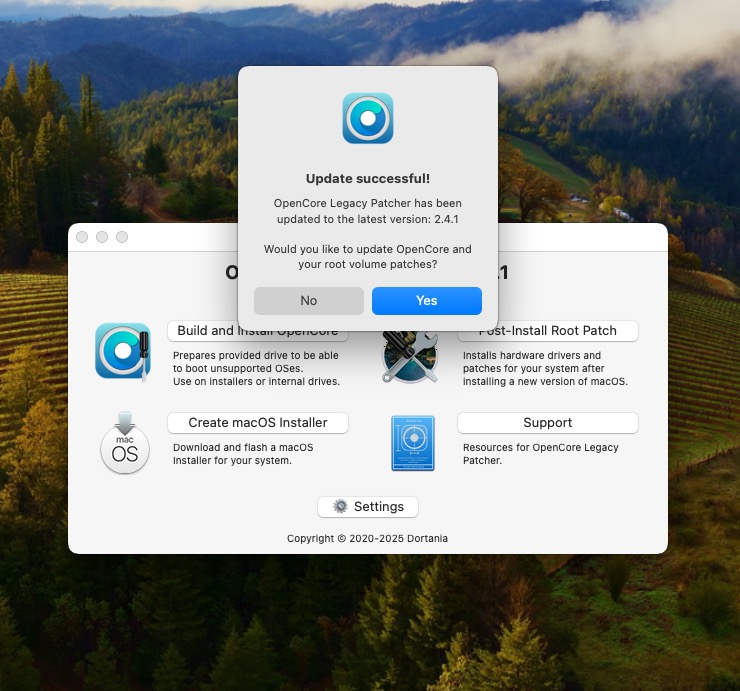The image size is (740, 691).
Task: Choose Create macOS Installer
Action: click(257, 423)
